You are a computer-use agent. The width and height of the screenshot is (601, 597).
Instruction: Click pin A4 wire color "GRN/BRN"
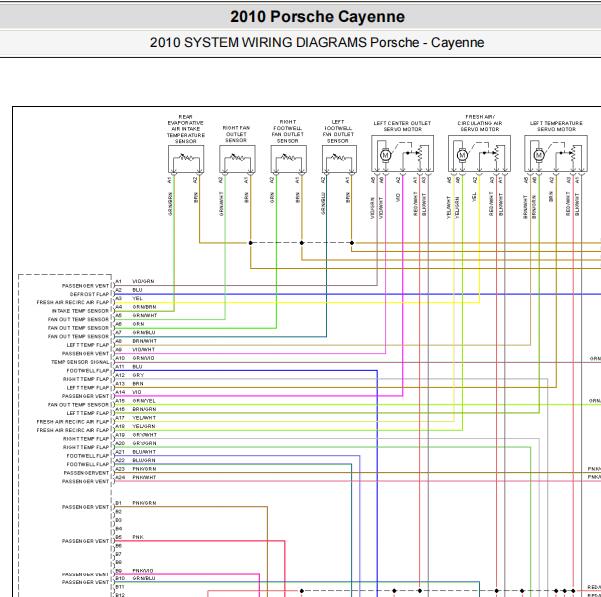click(x=144, y=307)
